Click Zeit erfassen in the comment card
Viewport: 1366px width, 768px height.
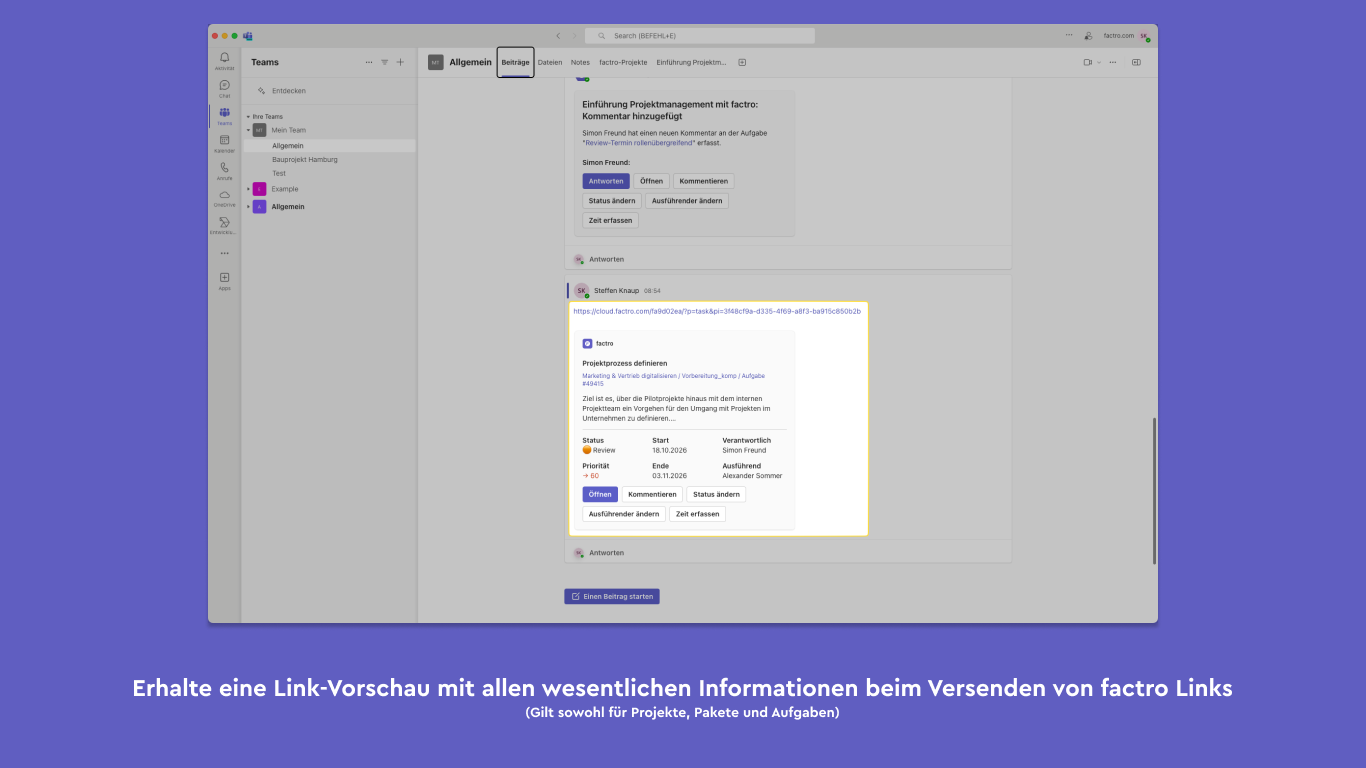coord(610,220)
